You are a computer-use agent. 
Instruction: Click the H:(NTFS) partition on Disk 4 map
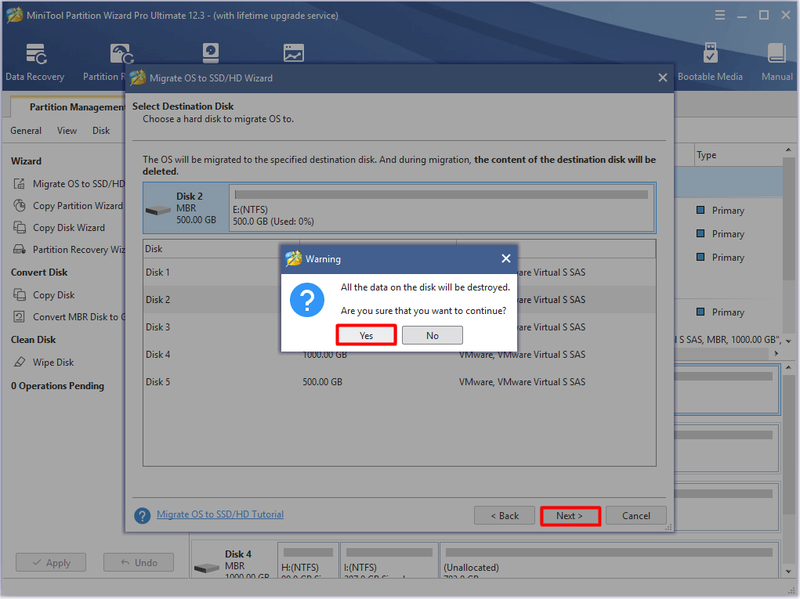pos(308,560)
